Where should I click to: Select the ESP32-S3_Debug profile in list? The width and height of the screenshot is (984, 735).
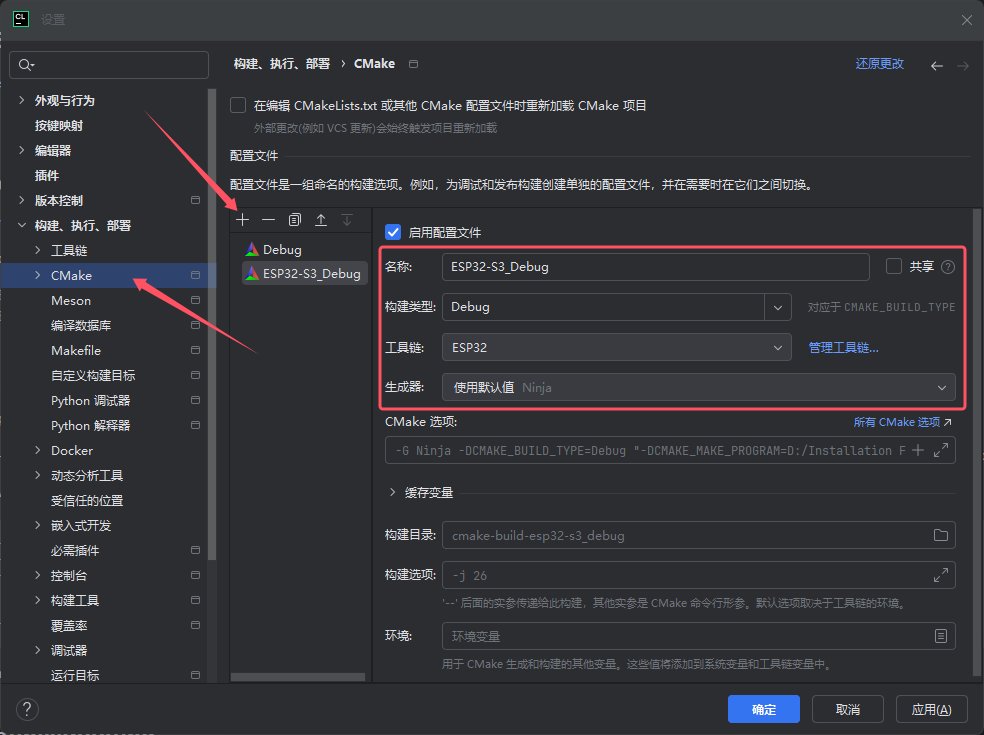305,274
